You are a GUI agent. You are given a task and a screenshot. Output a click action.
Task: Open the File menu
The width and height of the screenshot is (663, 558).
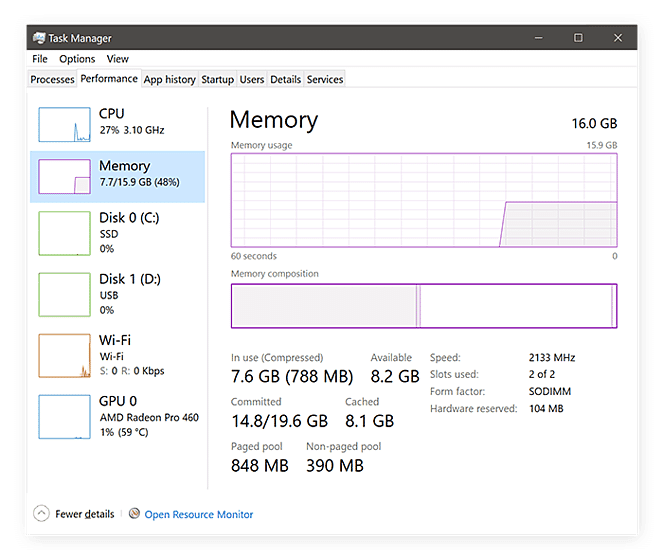[40, 59]
